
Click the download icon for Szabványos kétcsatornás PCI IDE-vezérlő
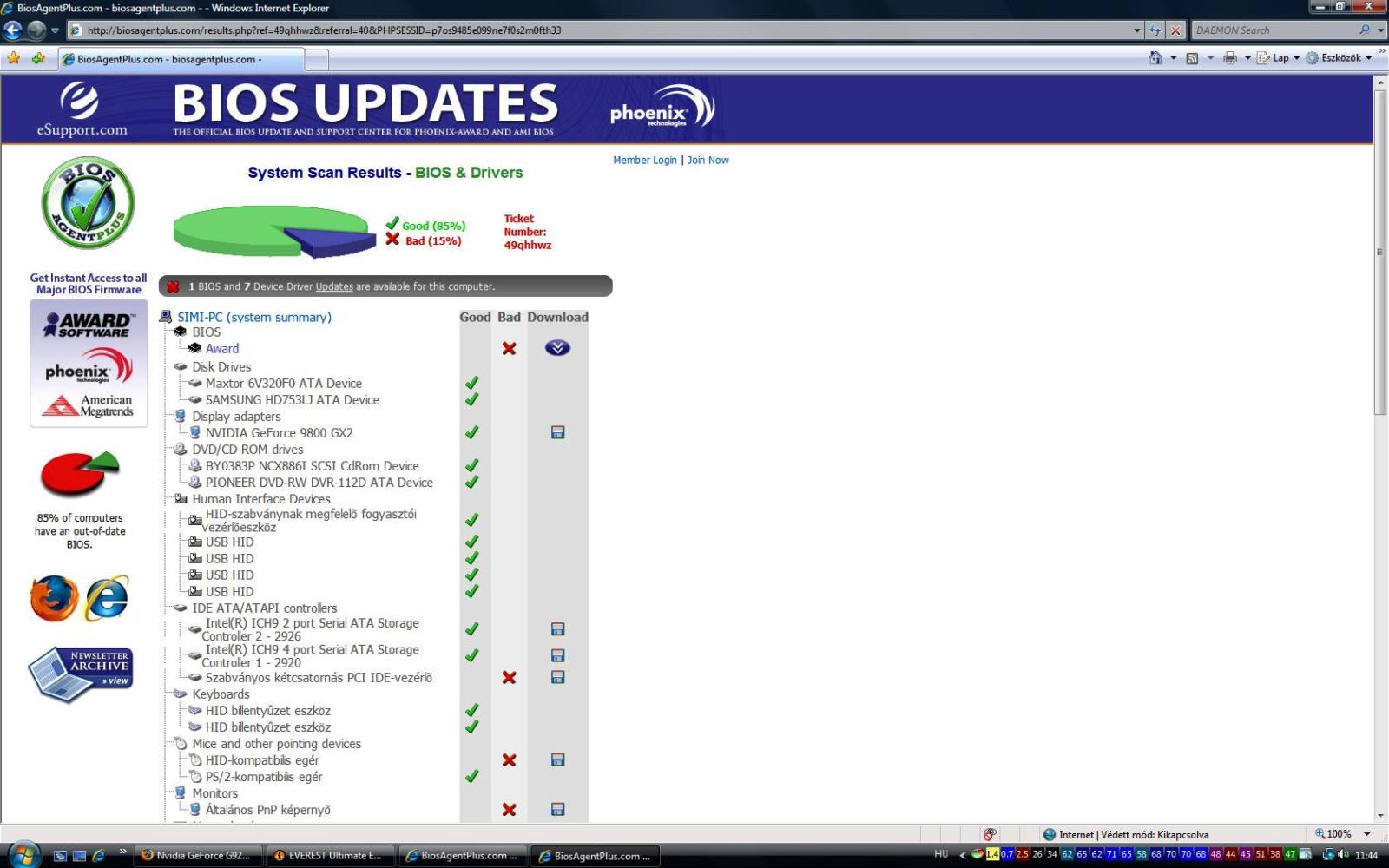click(557, 677)
